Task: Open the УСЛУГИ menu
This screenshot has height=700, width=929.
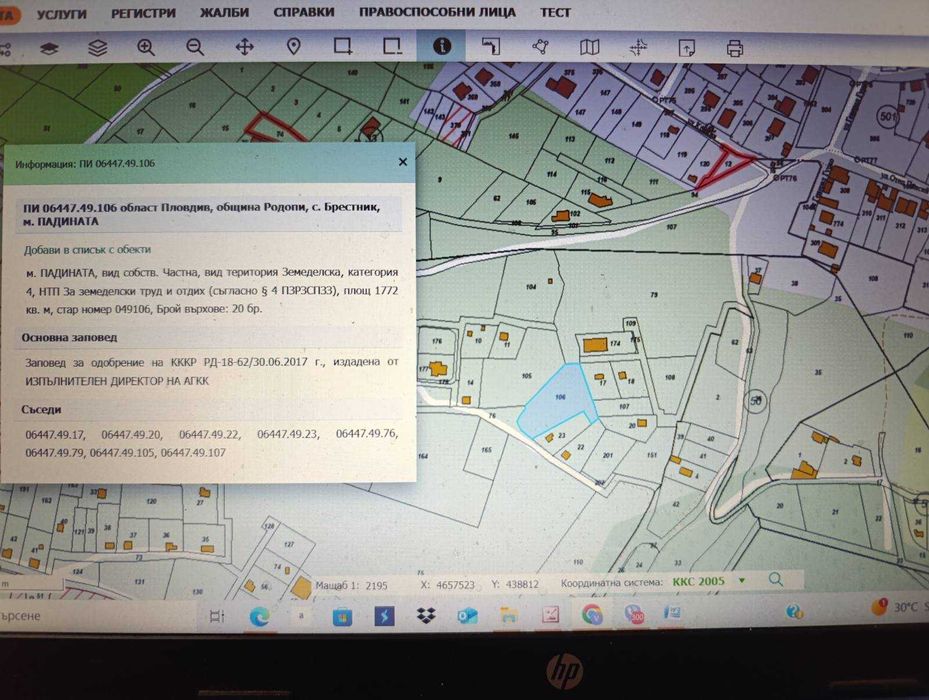Action: pos(62,14)
